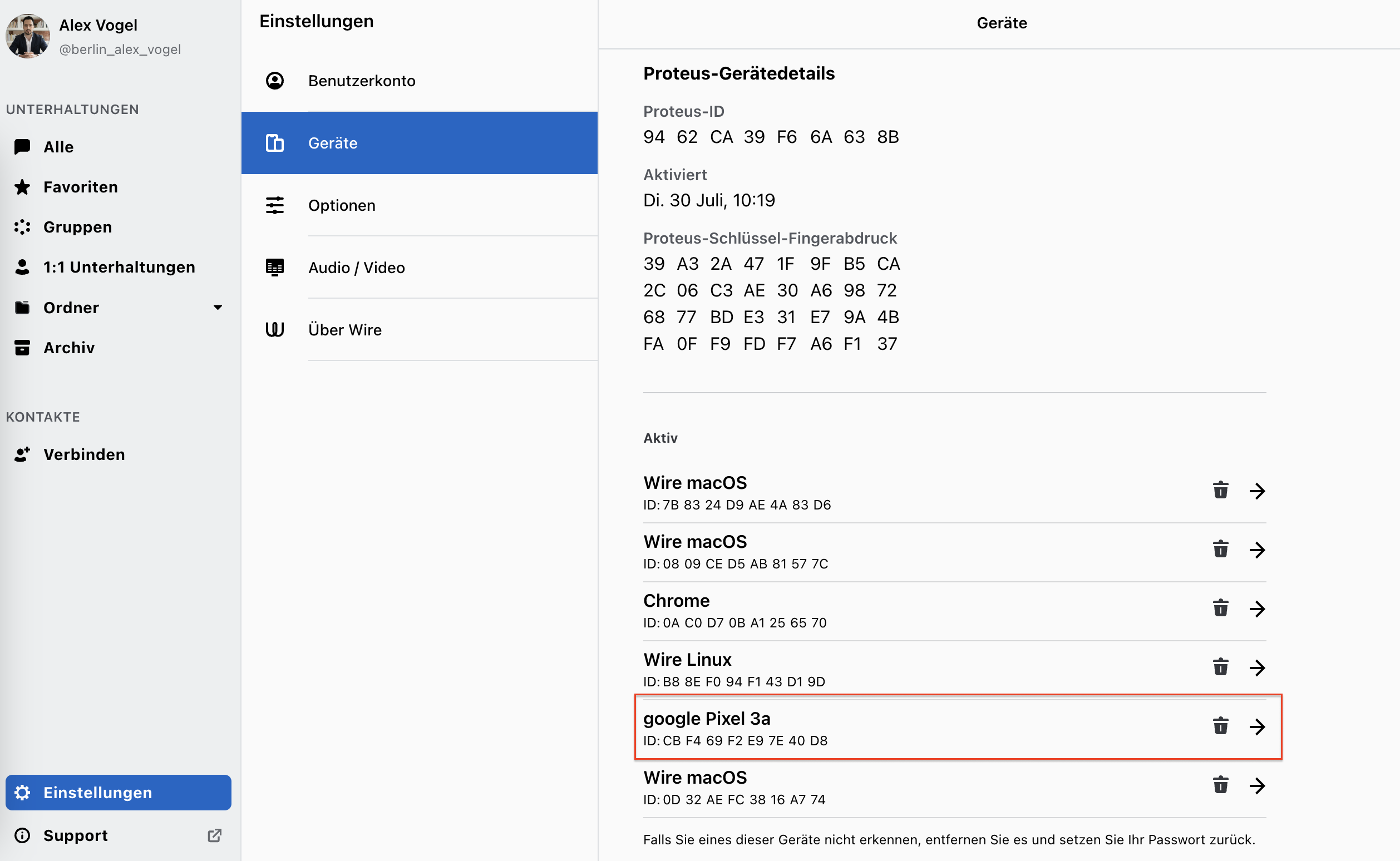The image size is (1400, 861).
Task: Click the Benutzerkonto account icon
Action: [x=274, y=81]
